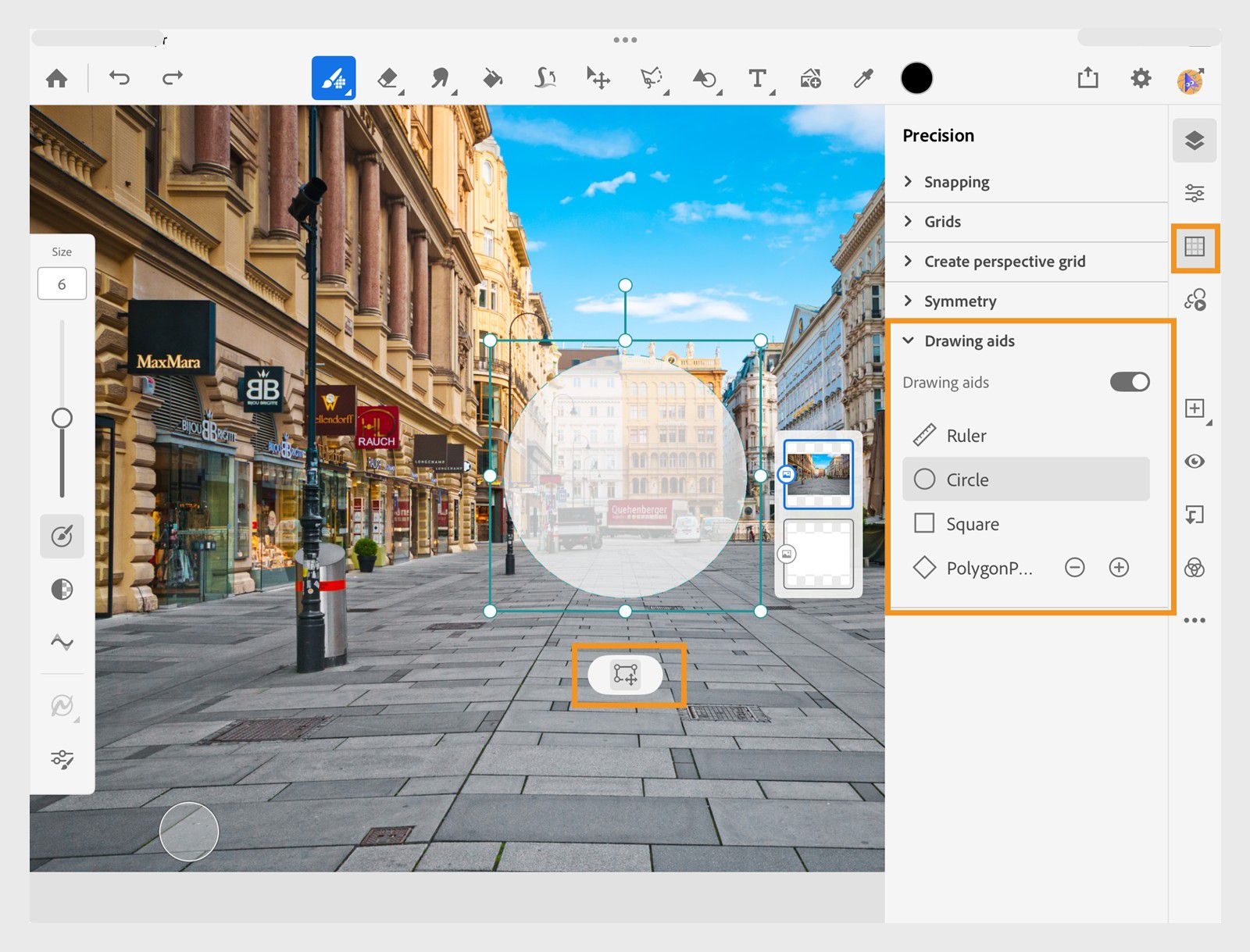Expand the Create perspective grid section

(1027, 262)
